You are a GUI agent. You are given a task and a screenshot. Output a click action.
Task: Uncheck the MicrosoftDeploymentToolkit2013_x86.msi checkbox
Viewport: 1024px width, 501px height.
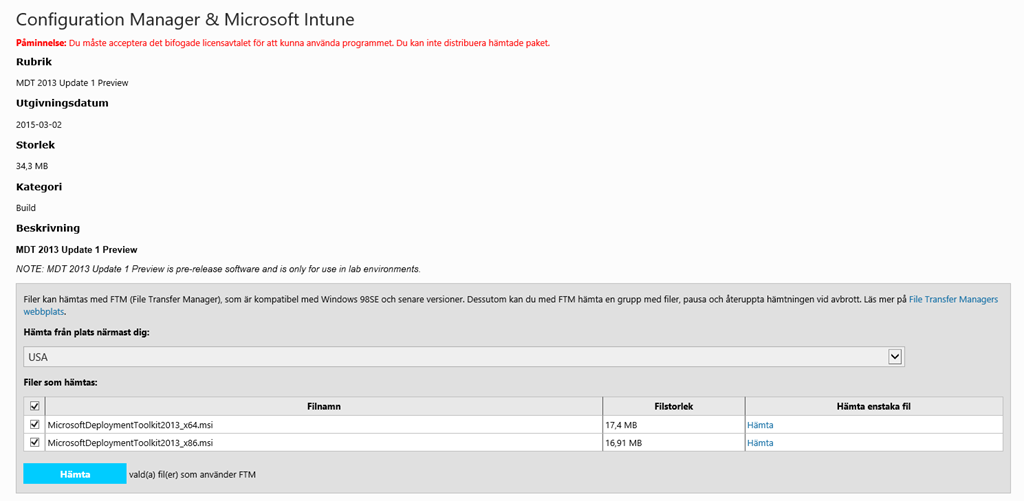35,442
